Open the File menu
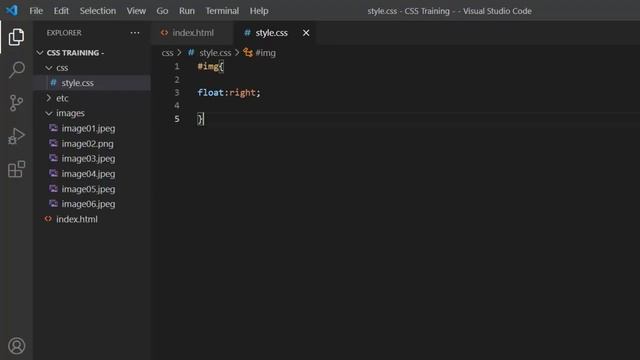This screenshot has width=640, height=360. pos(36,11)
